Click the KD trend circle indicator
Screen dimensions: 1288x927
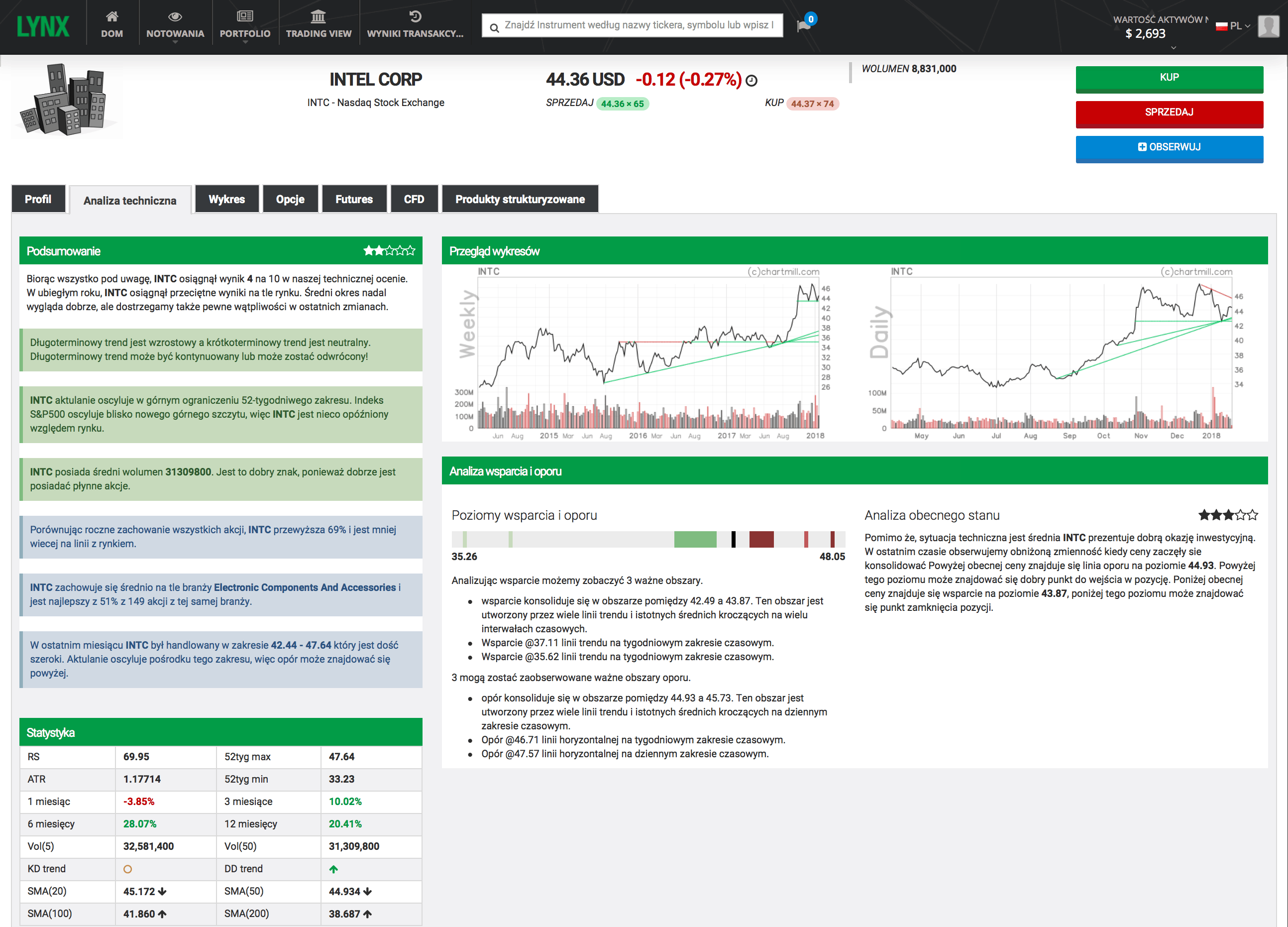click(x=128, y=869)
